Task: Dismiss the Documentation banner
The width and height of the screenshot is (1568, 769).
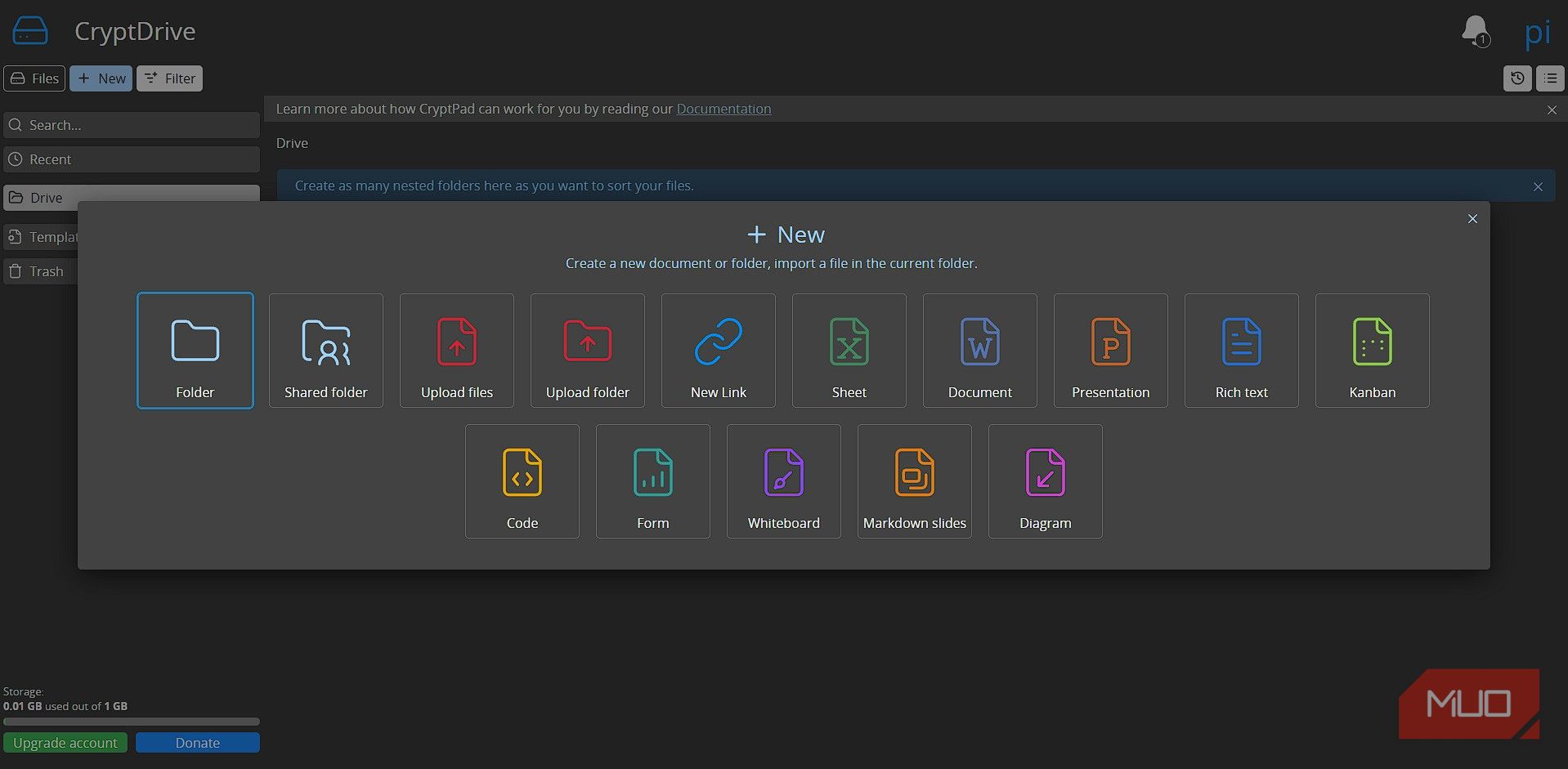Action: 1552,110
